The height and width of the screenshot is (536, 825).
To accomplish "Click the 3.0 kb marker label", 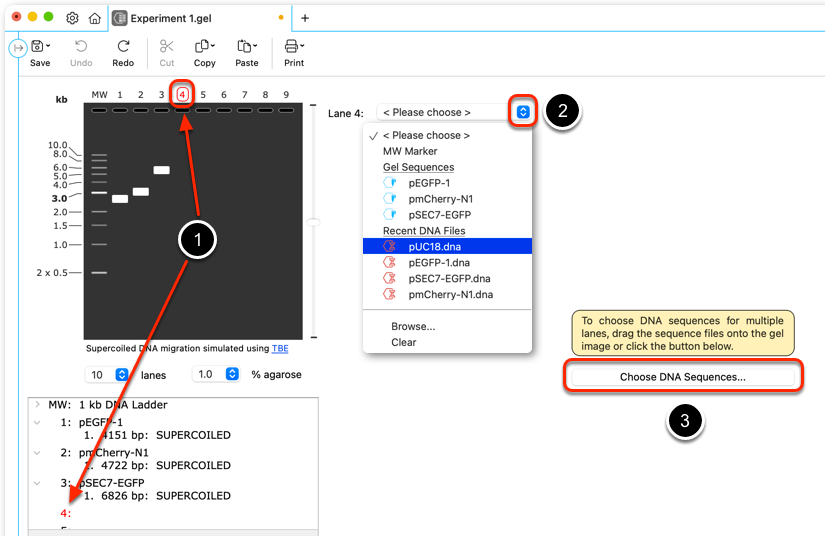I will pos(59,198).
